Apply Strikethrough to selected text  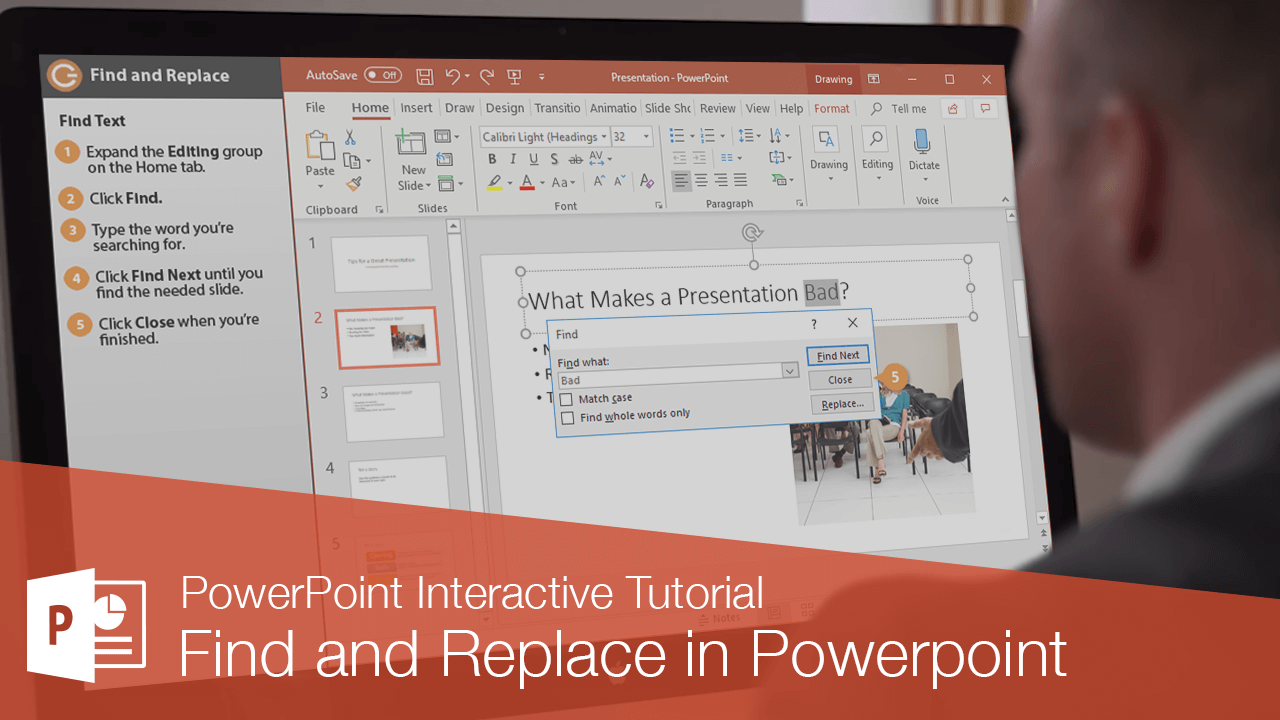[574, 160]
